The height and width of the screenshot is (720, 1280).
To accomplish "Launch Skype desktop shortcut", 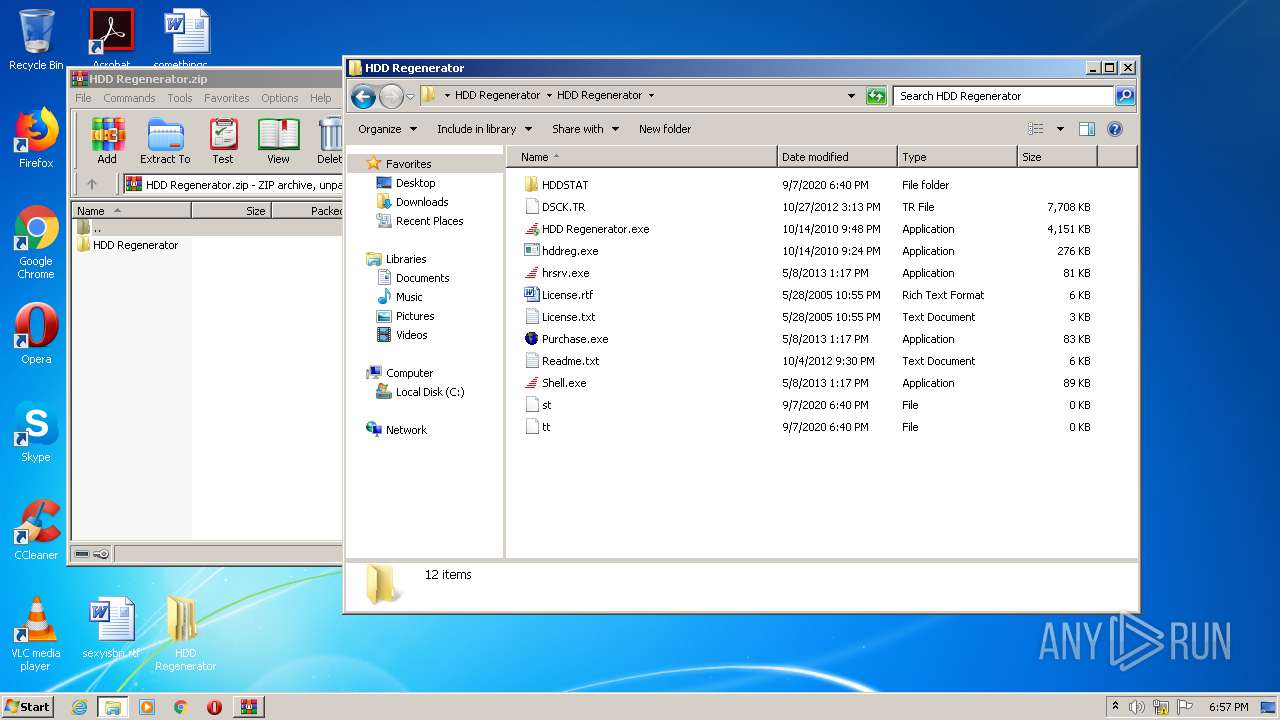I will [36, 432].
